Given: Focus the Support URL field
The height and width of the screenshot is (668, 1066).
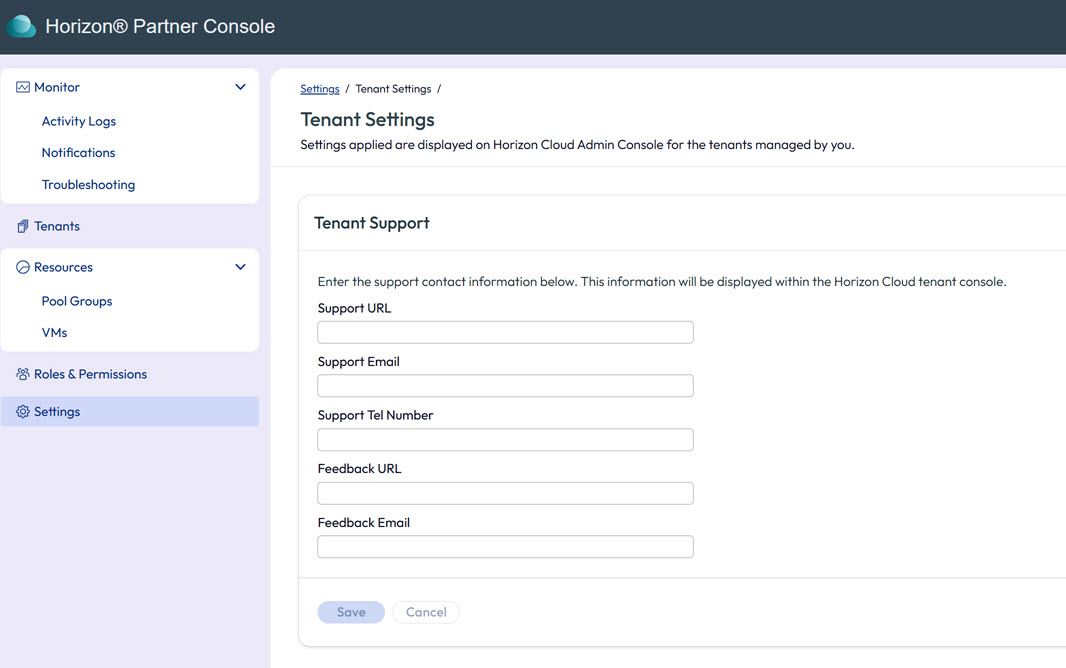Looking at the screenshot, I should 505,332.
